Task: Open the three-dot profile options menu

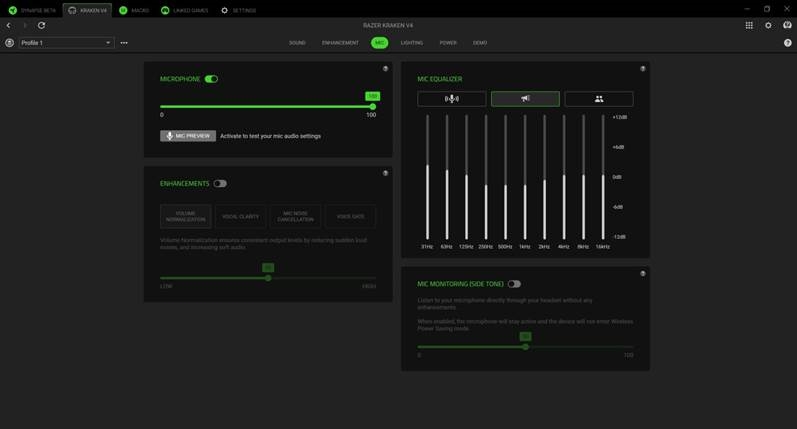Action: tap(124, 43)
